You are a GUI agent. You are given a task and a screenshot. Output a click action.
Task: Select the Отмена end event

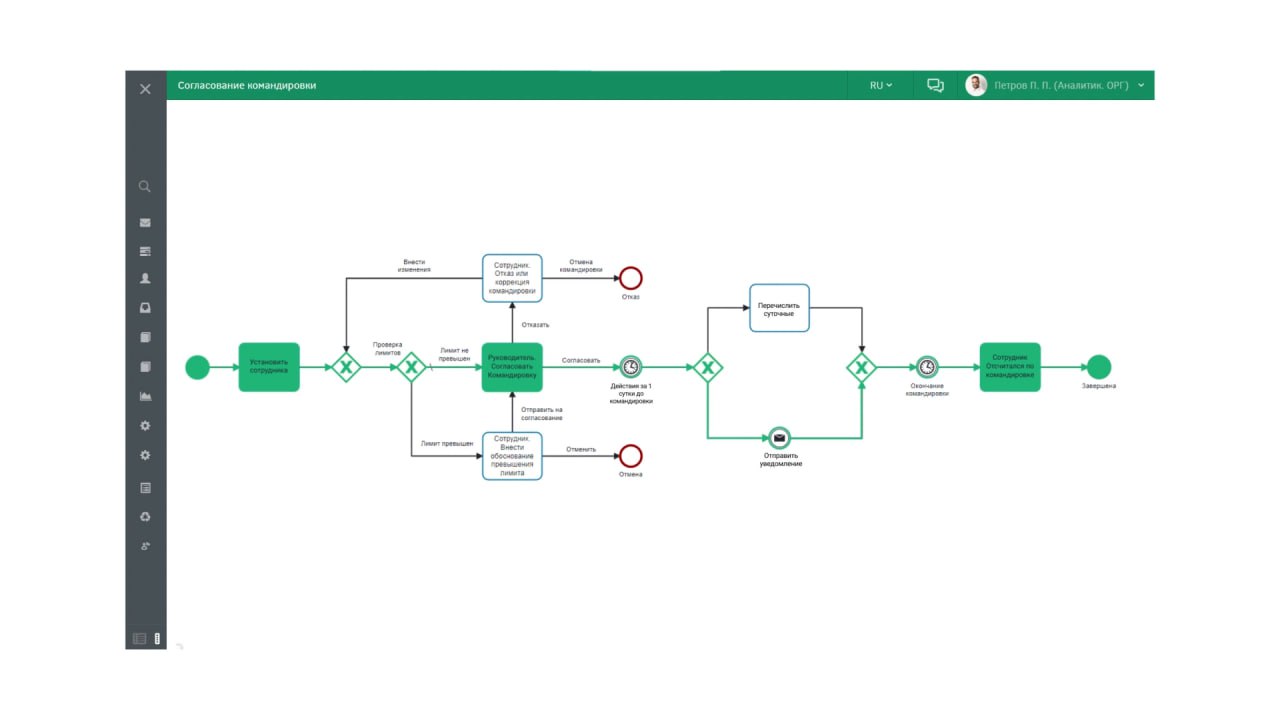coord(630,456)
